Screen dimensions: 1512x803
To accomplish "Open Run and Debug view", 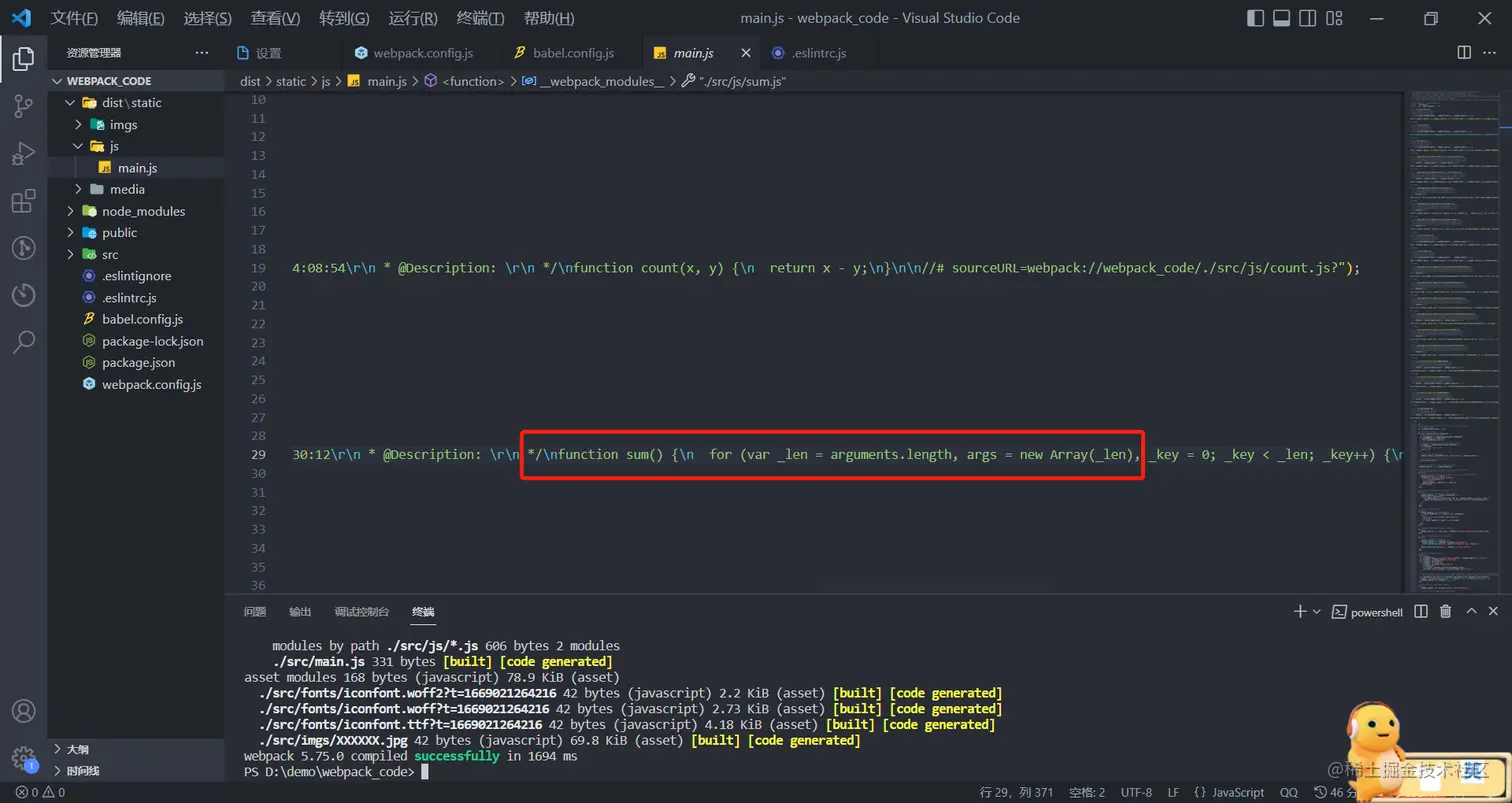I will [23, 154].
